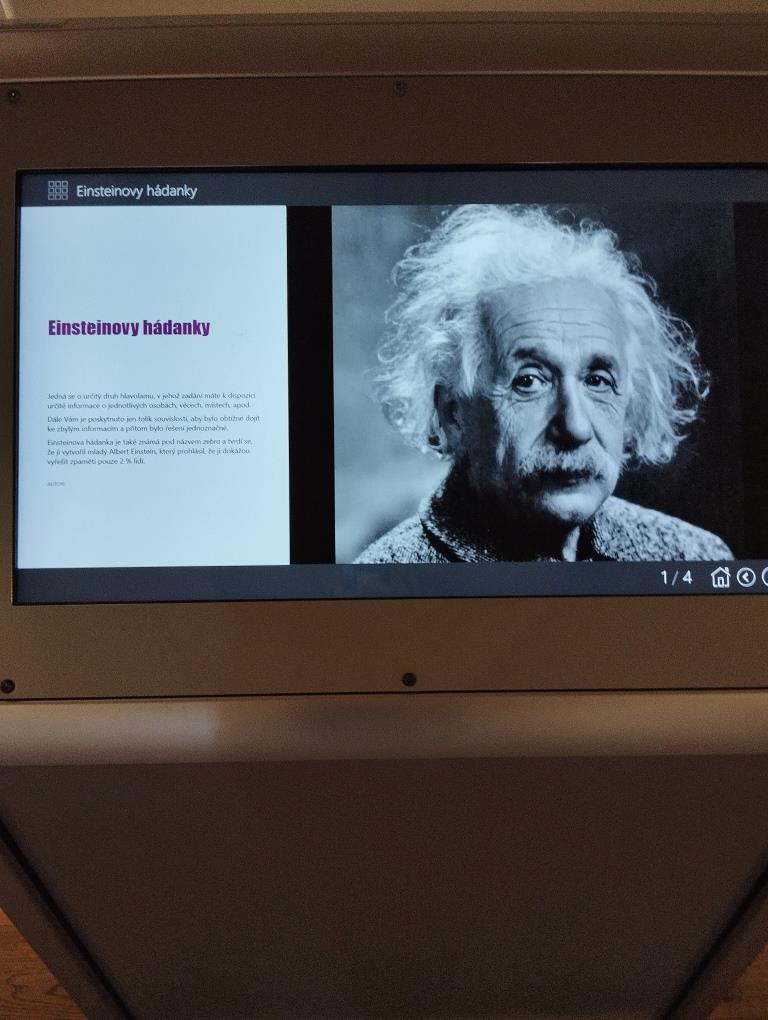Screen dimensions: 768x1020
Task: Advance using the next arrow at screen edge
Action: pos(764,577)
